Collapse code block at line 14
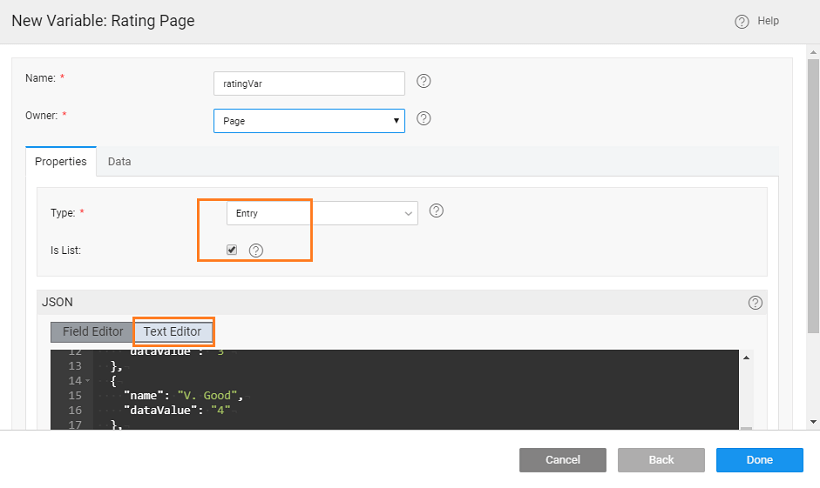This screenshot has width=820, height=488. pos(88,381)
